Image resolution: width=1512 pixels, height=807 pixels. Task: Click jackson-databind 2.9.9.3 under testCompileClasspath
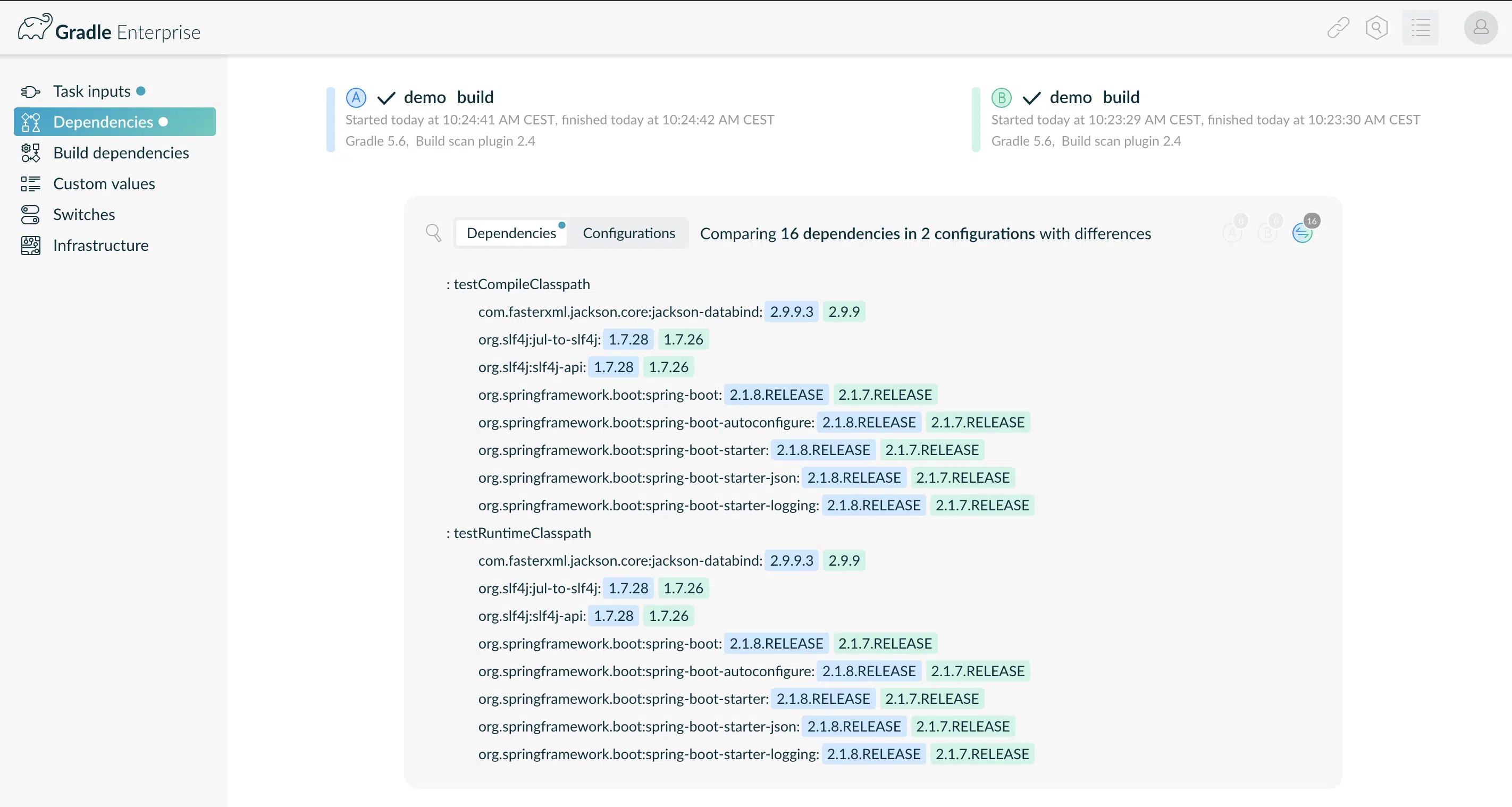(791, 312)
